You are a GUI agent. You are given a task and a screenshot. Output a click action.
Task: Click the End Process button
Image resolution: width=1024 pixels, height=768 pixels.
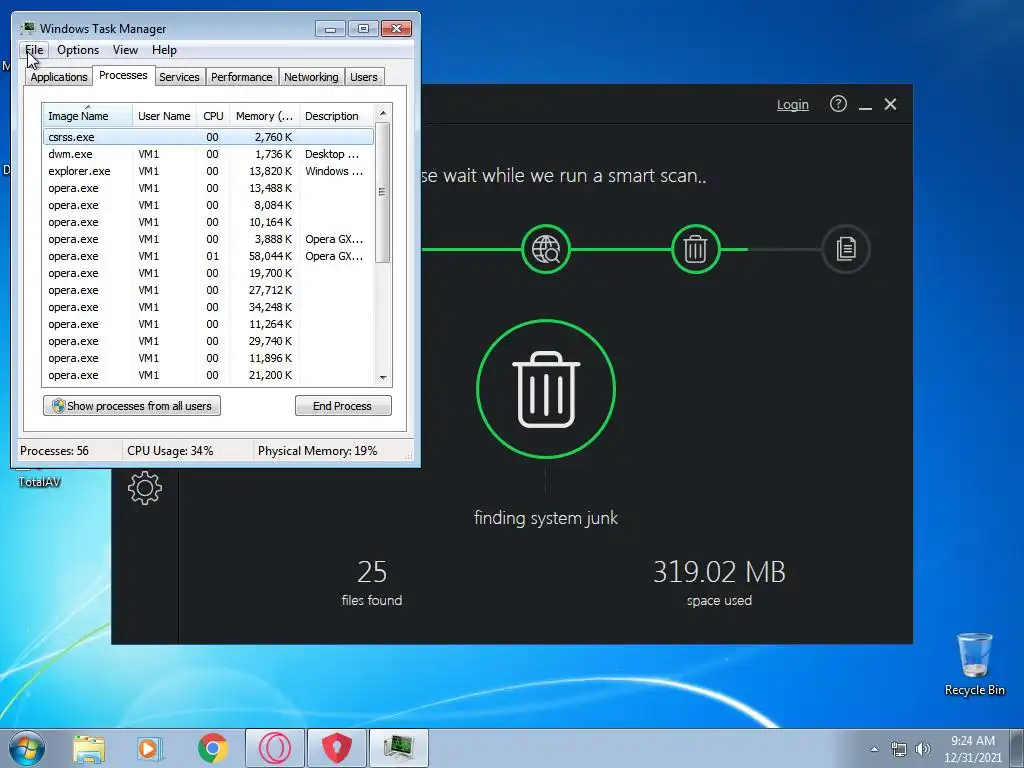click(x=343, y=406)
